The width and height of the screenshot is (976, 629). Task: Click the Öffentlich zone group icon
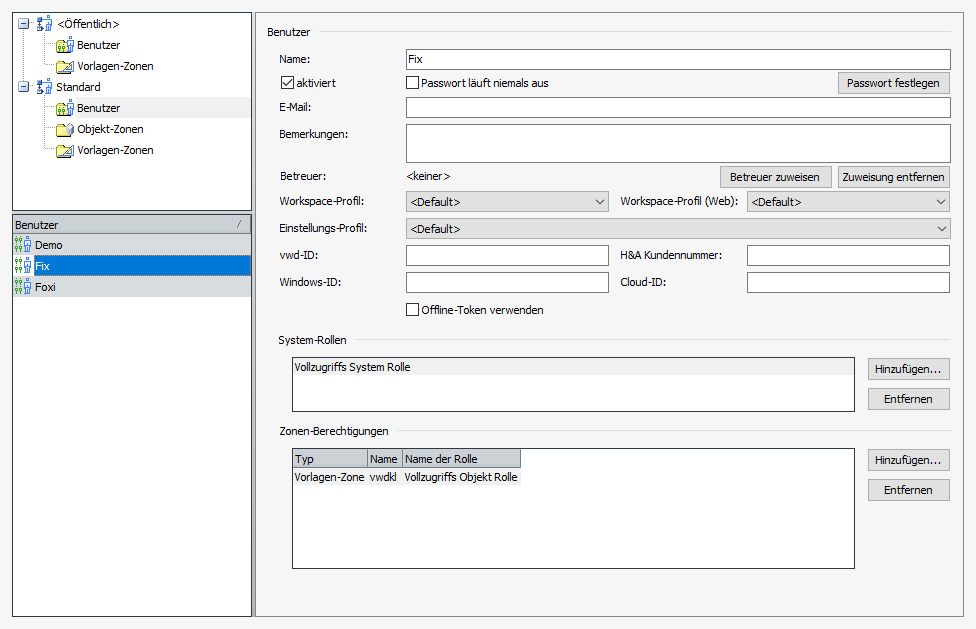coord(44,24)
